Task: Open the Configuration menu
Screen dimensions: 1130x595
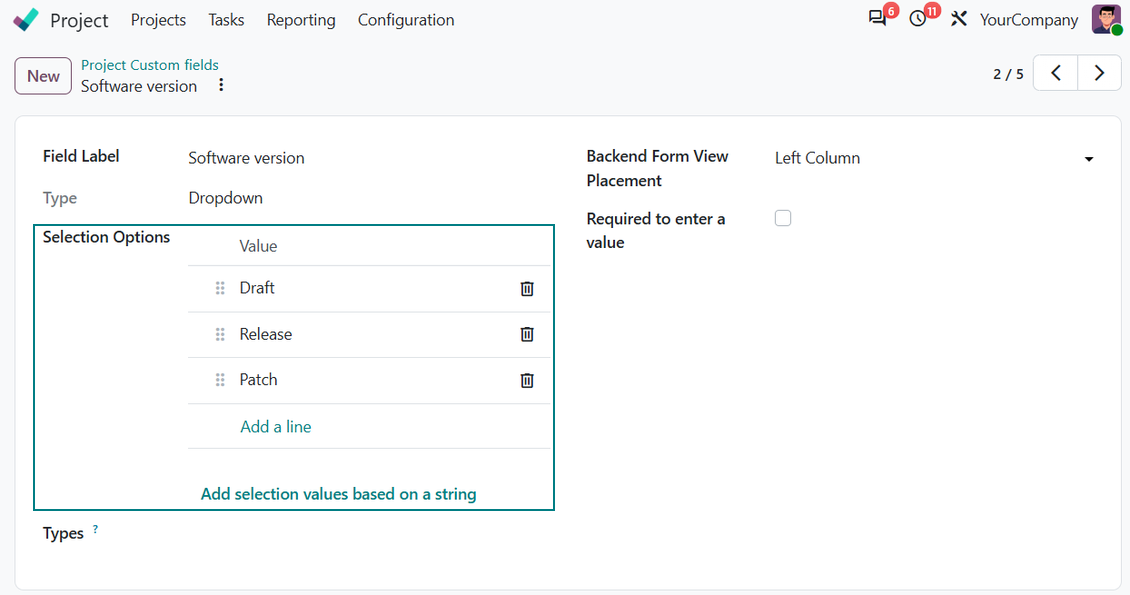Action: [406, 20]
